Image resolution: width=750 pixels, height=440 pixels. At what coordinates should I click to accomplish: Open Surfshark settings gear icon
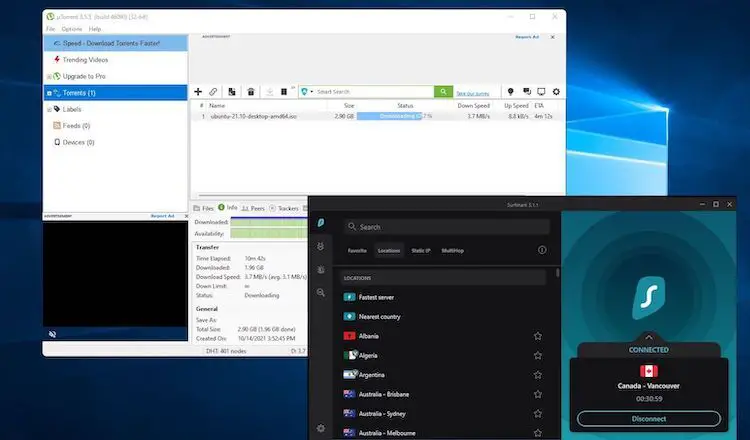tap(320, 428)
